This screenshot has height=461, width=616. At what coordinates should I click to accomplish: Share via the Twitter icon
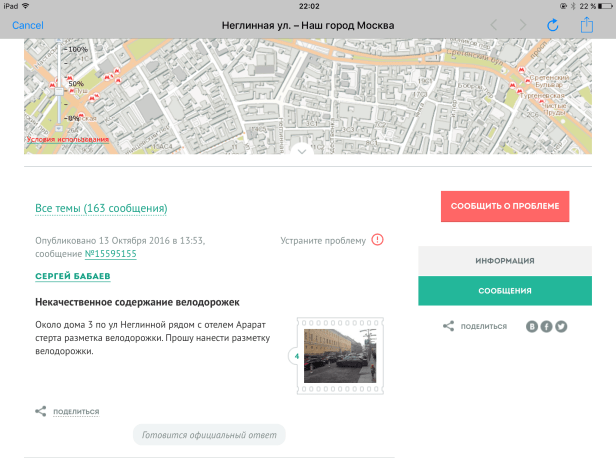(561, 326)
